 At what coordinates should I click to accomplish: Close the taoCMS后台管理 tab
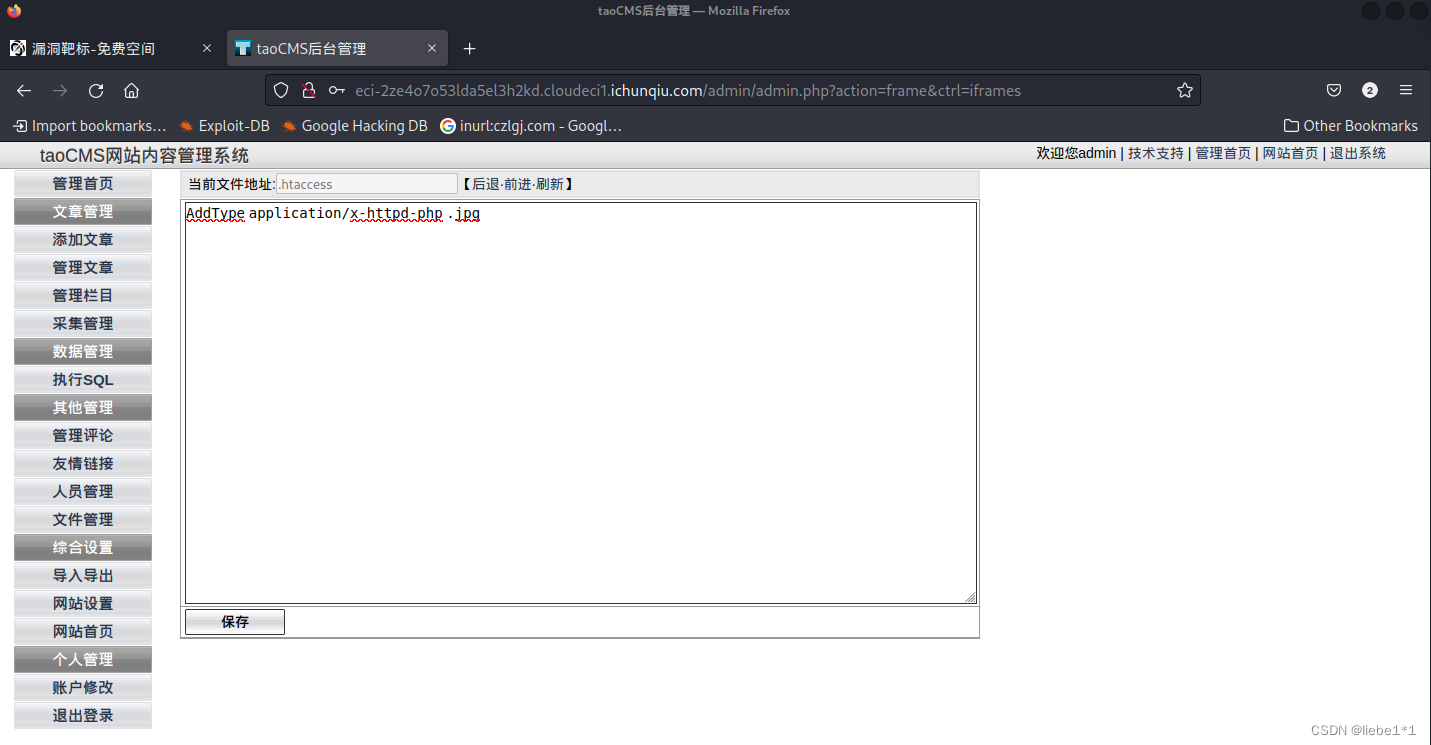[432, 48]
